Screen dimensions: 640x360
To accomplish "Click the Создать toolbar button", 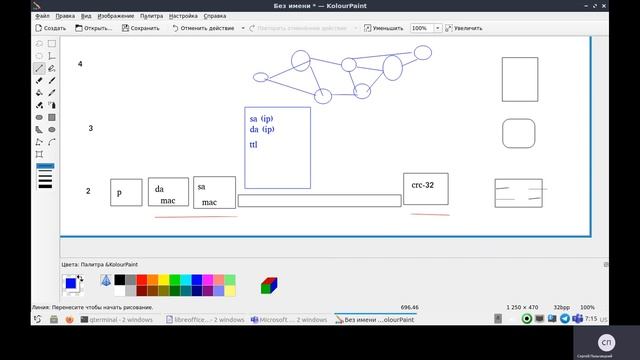I will [x=51, y=28].
